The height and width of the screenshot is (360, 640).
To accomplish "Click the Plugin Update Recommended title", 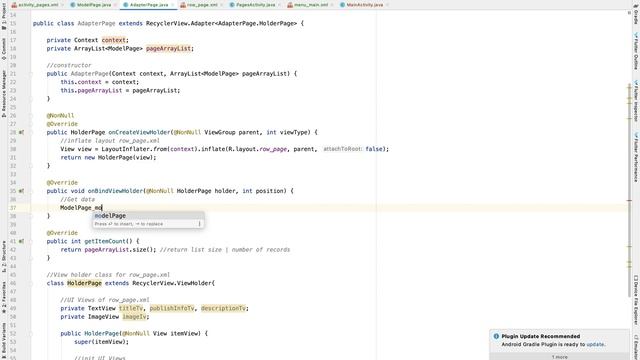I will tap(540, 336).
